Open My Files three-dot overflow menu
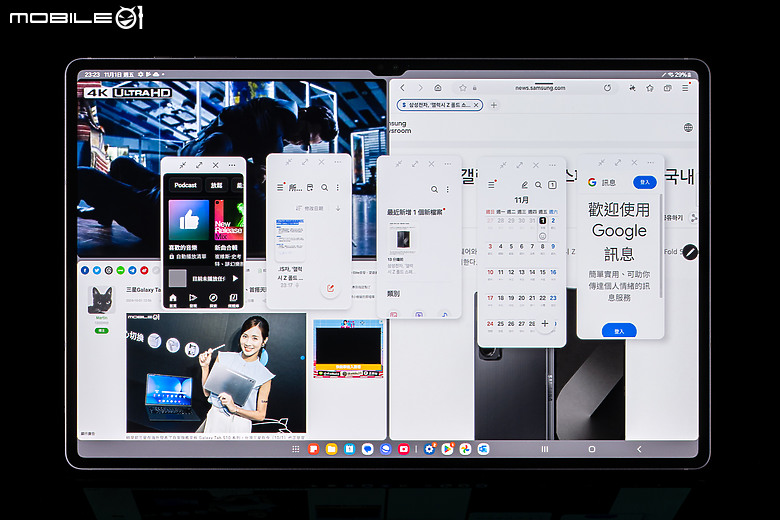This screenshot has width=780, height=520. (448, 190)
